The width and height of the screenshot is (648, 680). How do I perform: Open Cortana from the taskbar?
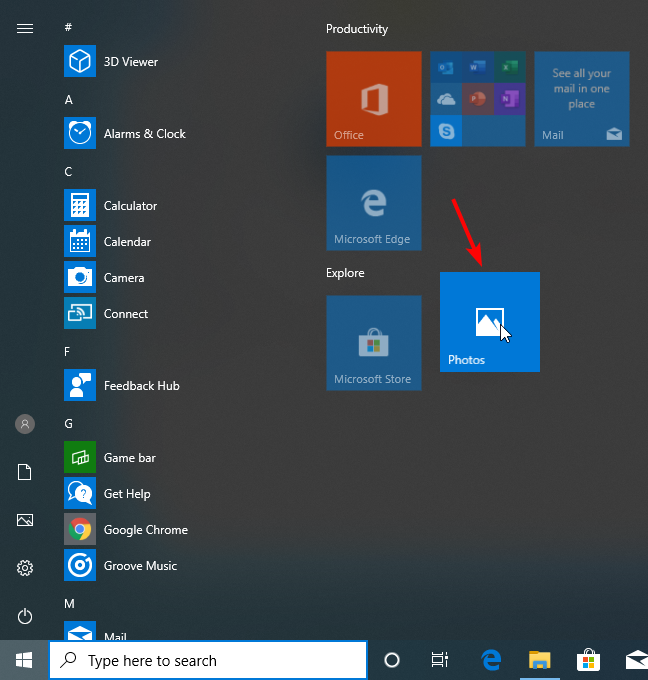[x=392, y=660]
